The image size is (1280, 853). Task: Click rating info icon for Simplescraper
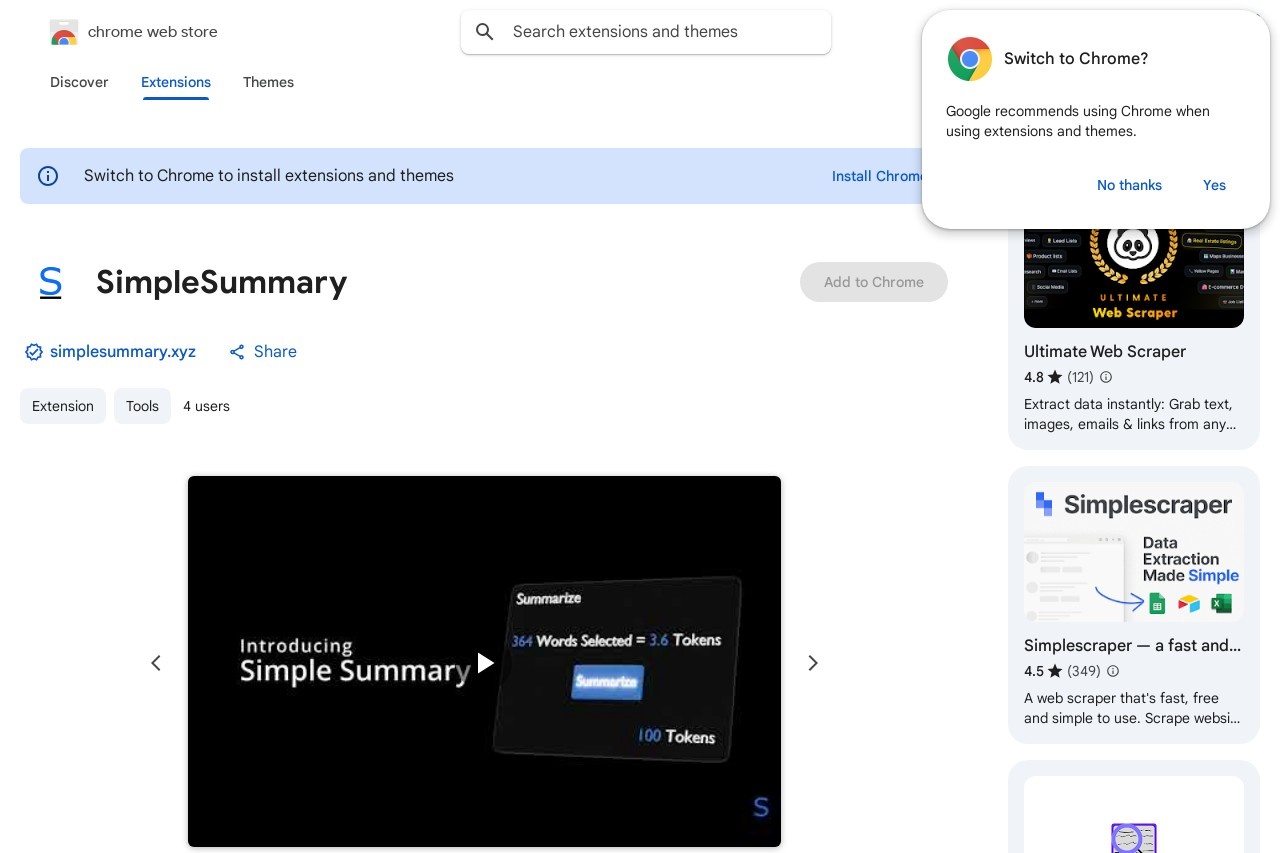point(1113,672)
